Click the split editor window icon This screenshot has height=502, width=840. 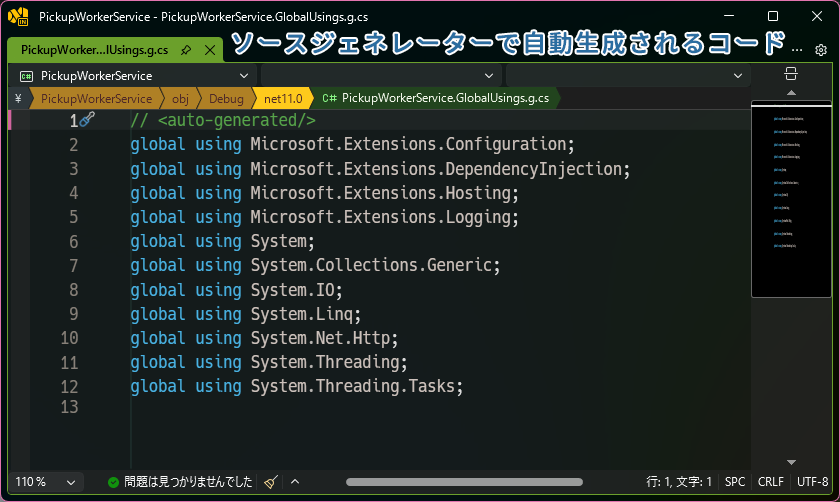click(x=791, y=74)
